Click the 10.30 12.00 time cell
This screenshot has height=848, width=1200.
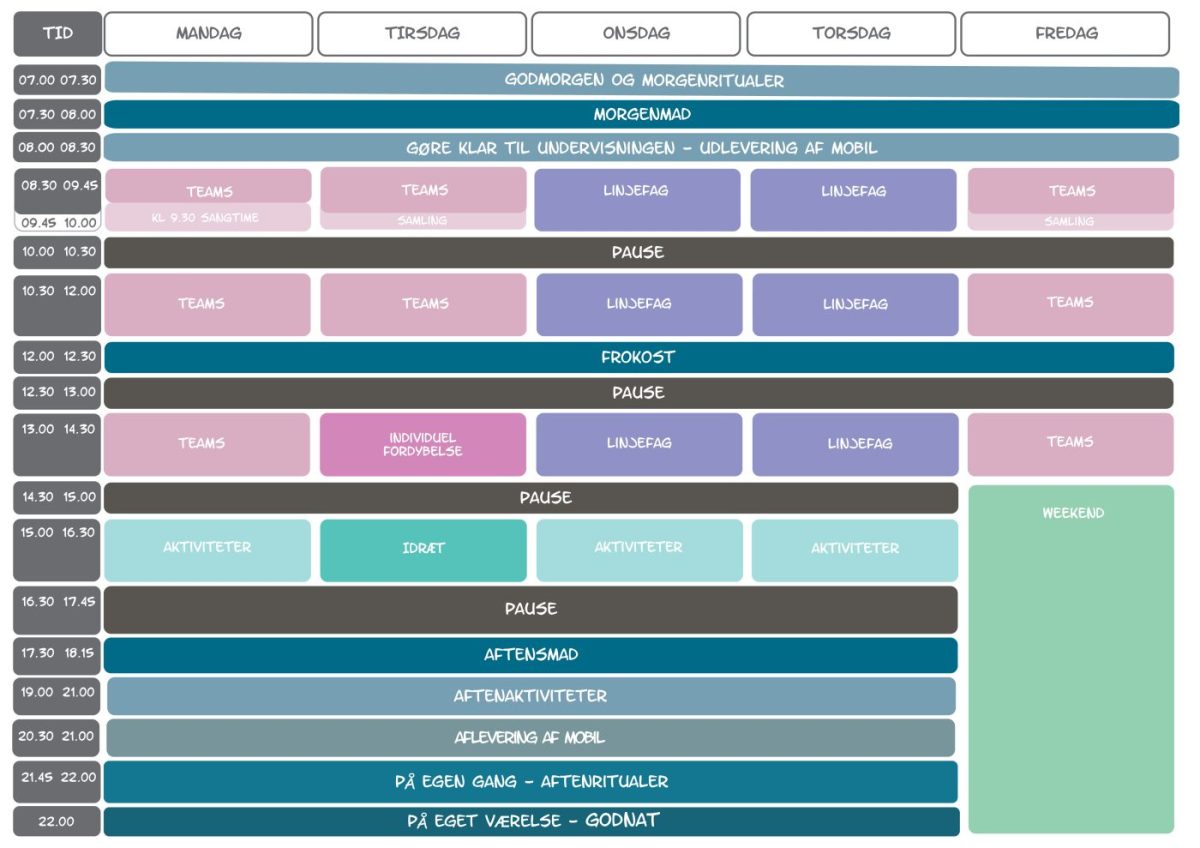click(x=57, y=304)
